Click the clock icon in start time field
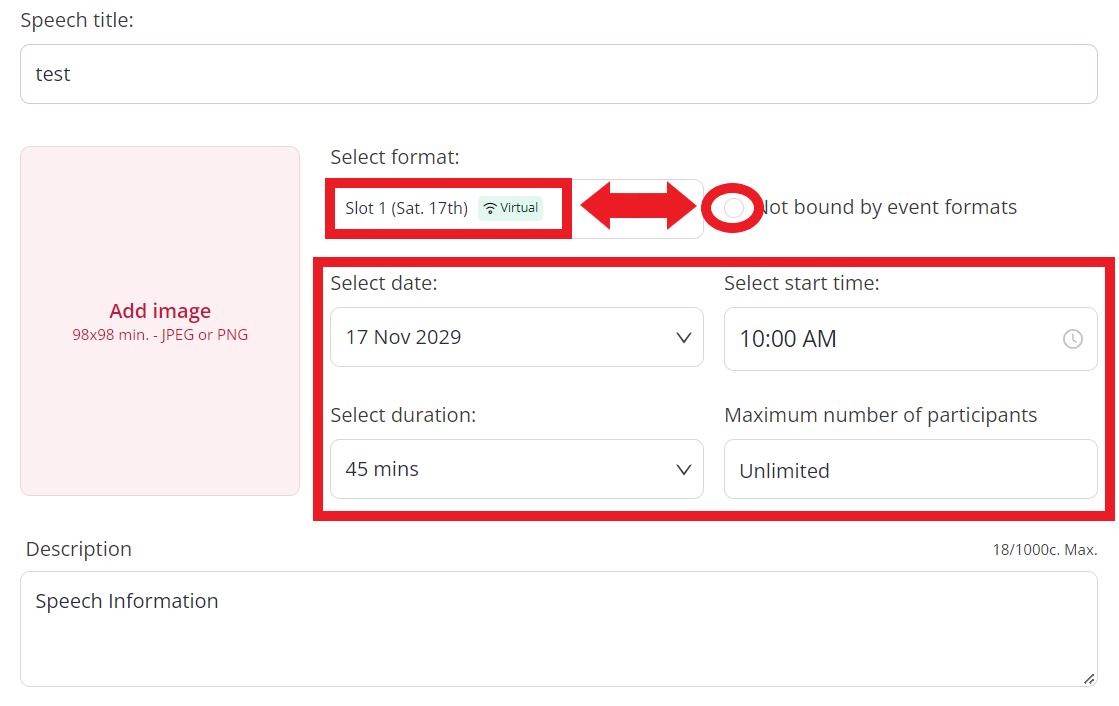 1072,339
